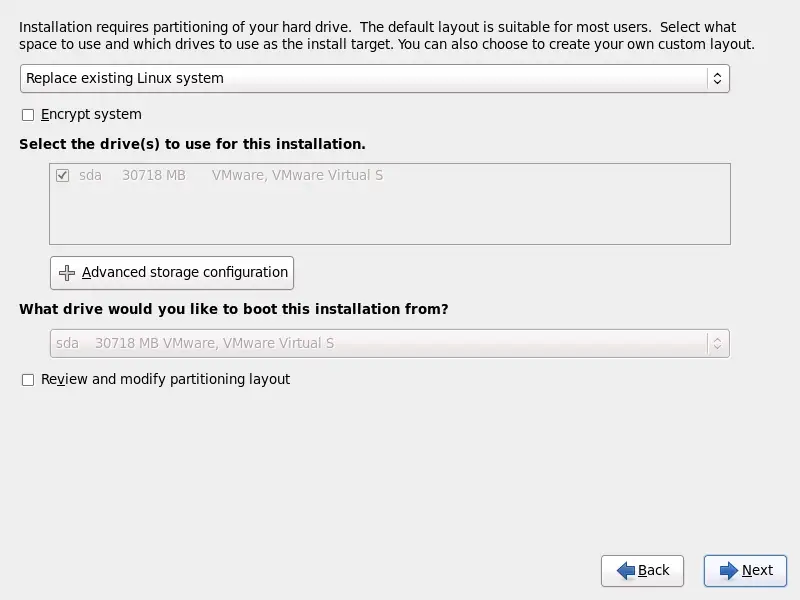Image resolution: width=800 pixels, height=600 pixels.
Task: Go to previous step with Back button
Action: click(642, 570)
